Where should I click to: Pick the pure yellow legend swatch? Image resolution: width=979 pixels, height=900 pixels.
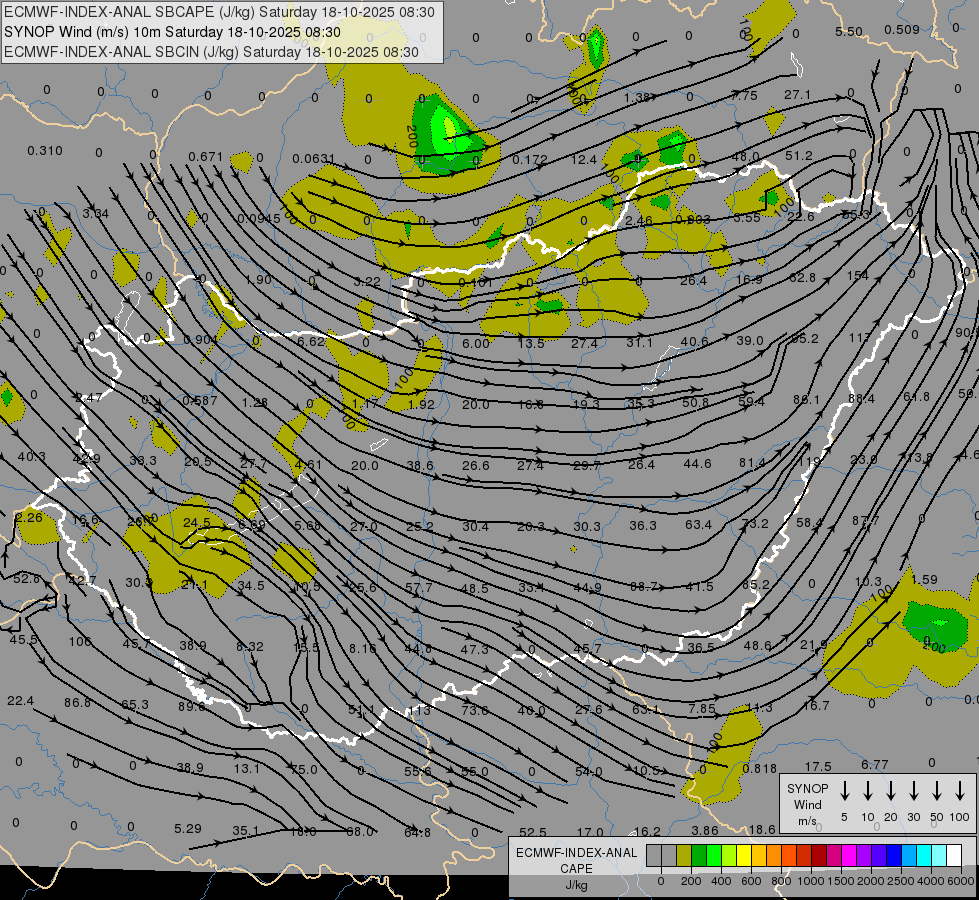click(x=744, y=855)
